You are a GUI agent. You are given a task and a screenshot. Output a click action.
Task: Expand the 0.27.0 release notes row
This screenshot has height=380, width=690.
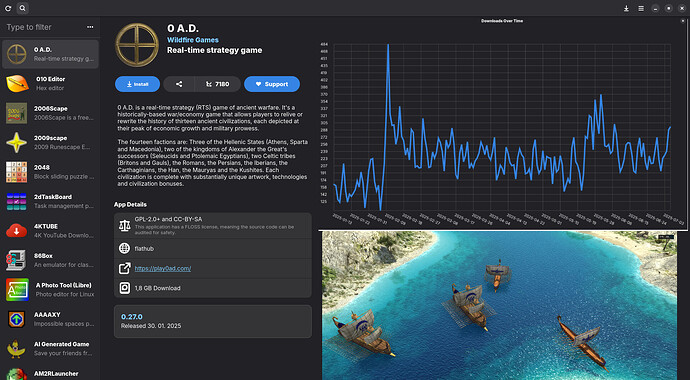(x=213, y=322)
